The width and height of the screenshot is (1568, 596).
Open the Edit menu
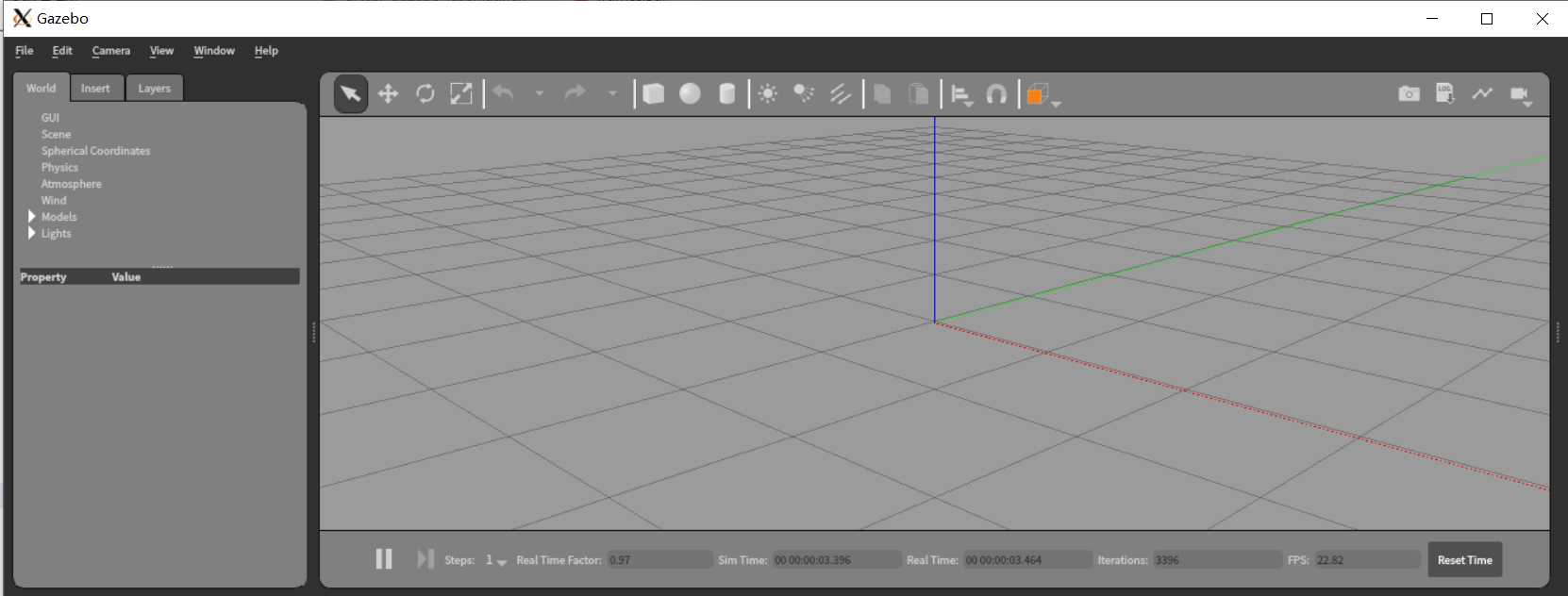tap(62, 51)
